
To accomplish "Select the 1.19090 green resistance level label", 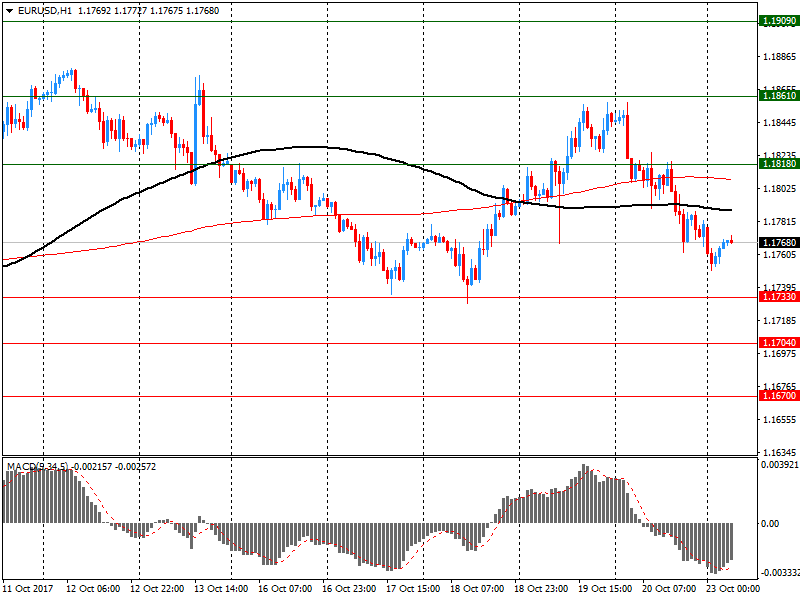I will (779, 21).
